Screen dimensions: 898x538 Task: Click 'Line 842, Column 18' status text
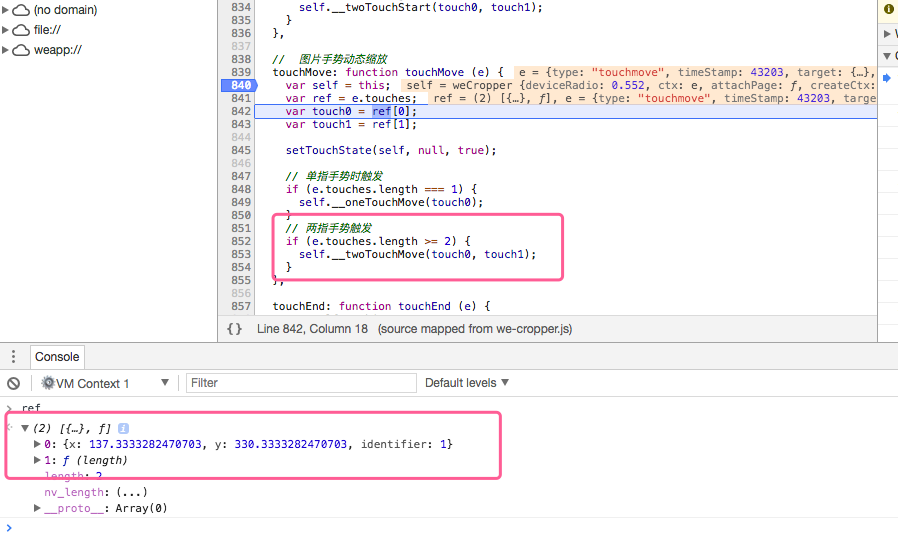(x=312, y=329)
